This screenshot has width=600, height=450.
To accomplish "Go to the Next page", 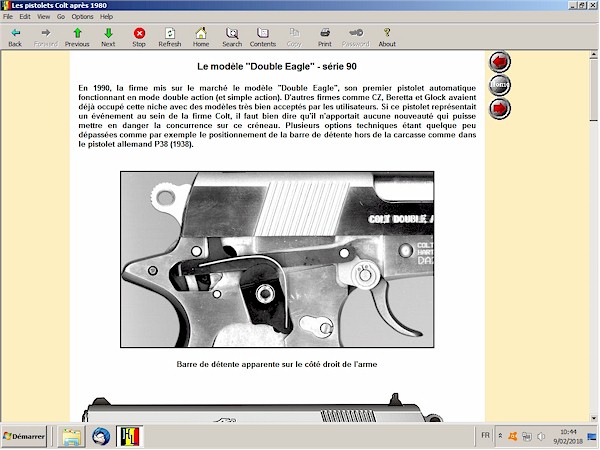I will (x=108, y=37).
